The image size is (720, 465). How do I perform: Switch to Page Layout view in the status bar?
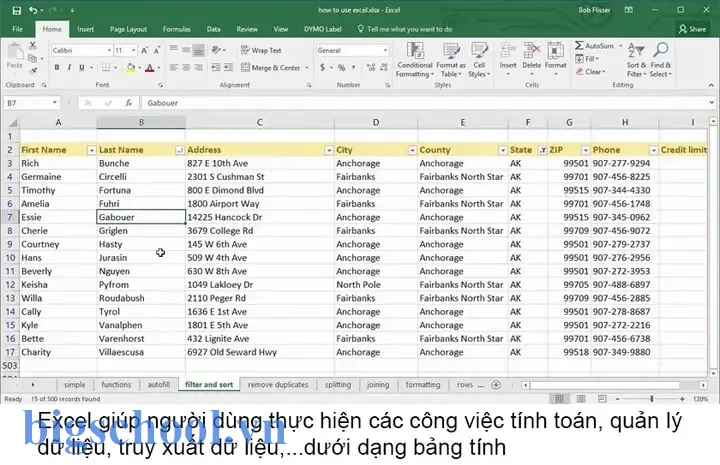coord(581,399)
